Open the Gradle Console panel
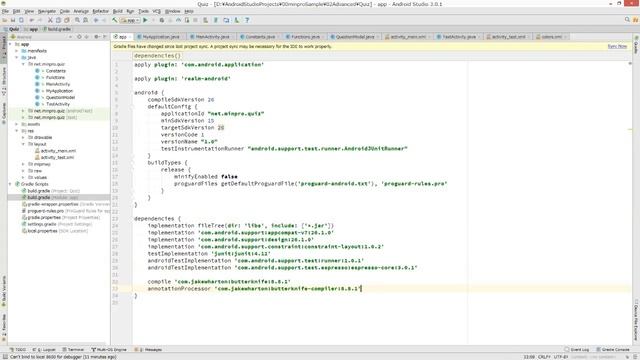Viewport: 640px width, 360px height. 613,350
